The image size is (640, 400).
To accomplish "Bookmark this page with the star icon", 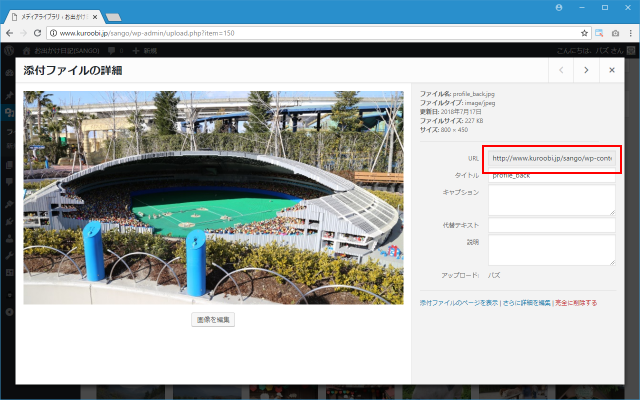I will (584, 33).
